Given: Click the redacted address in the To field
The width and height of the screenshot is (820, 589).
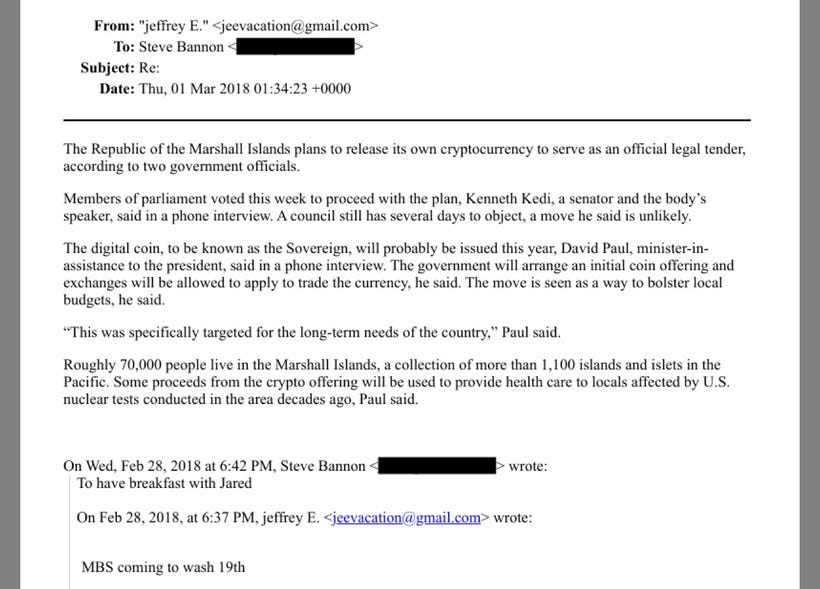Looking at the screenshot, I should 295,47.
